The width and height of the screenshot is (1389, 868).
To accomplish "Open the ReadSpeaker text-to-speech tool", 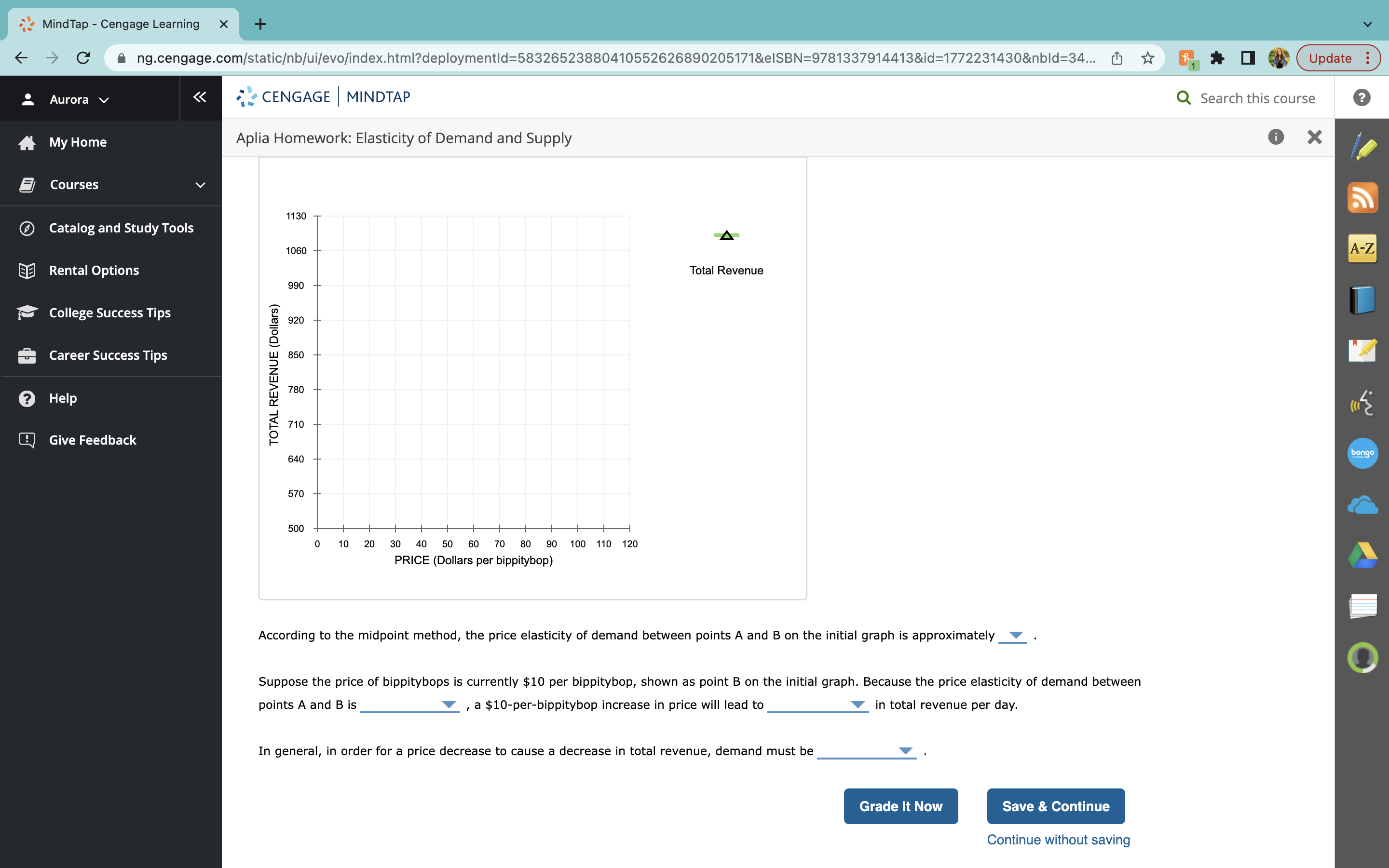I will (1363, 403).
